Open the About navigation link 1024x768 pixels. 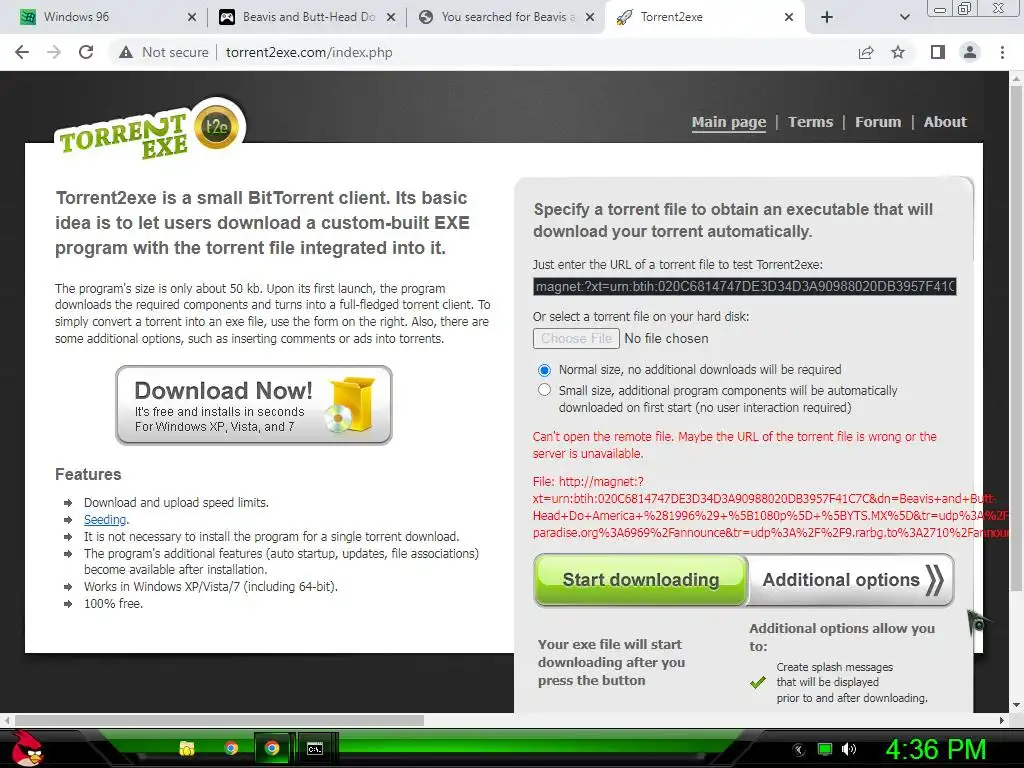click(945, 122)
